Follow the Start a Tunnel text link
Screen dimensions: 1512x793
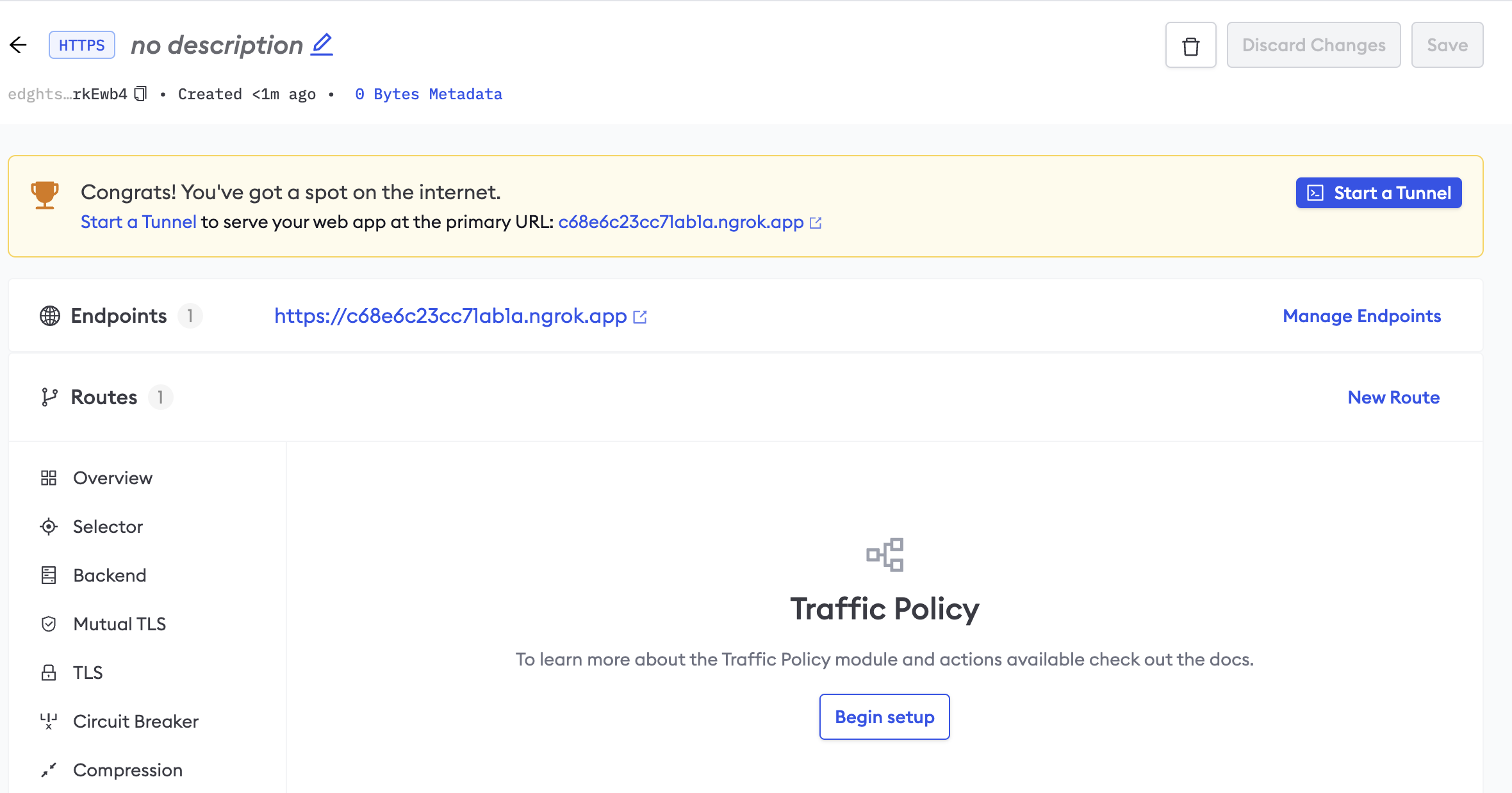(138, 222)
